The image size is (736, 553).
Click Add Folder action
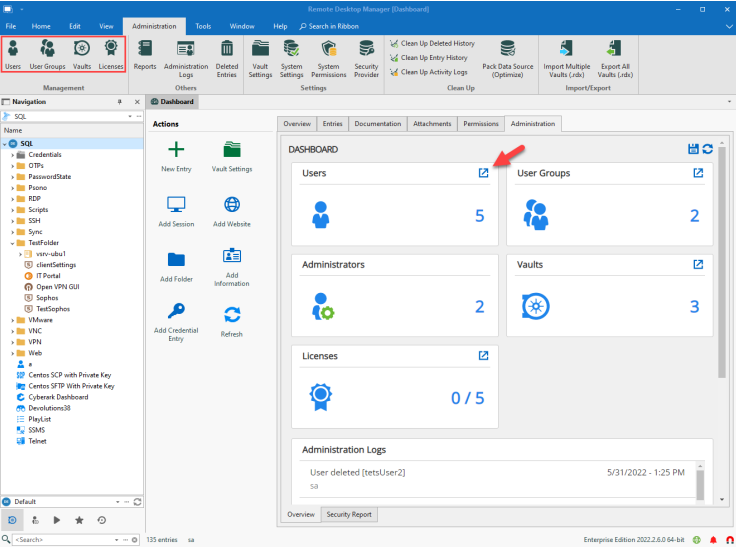pyautogui.click(x=176, y=267)
